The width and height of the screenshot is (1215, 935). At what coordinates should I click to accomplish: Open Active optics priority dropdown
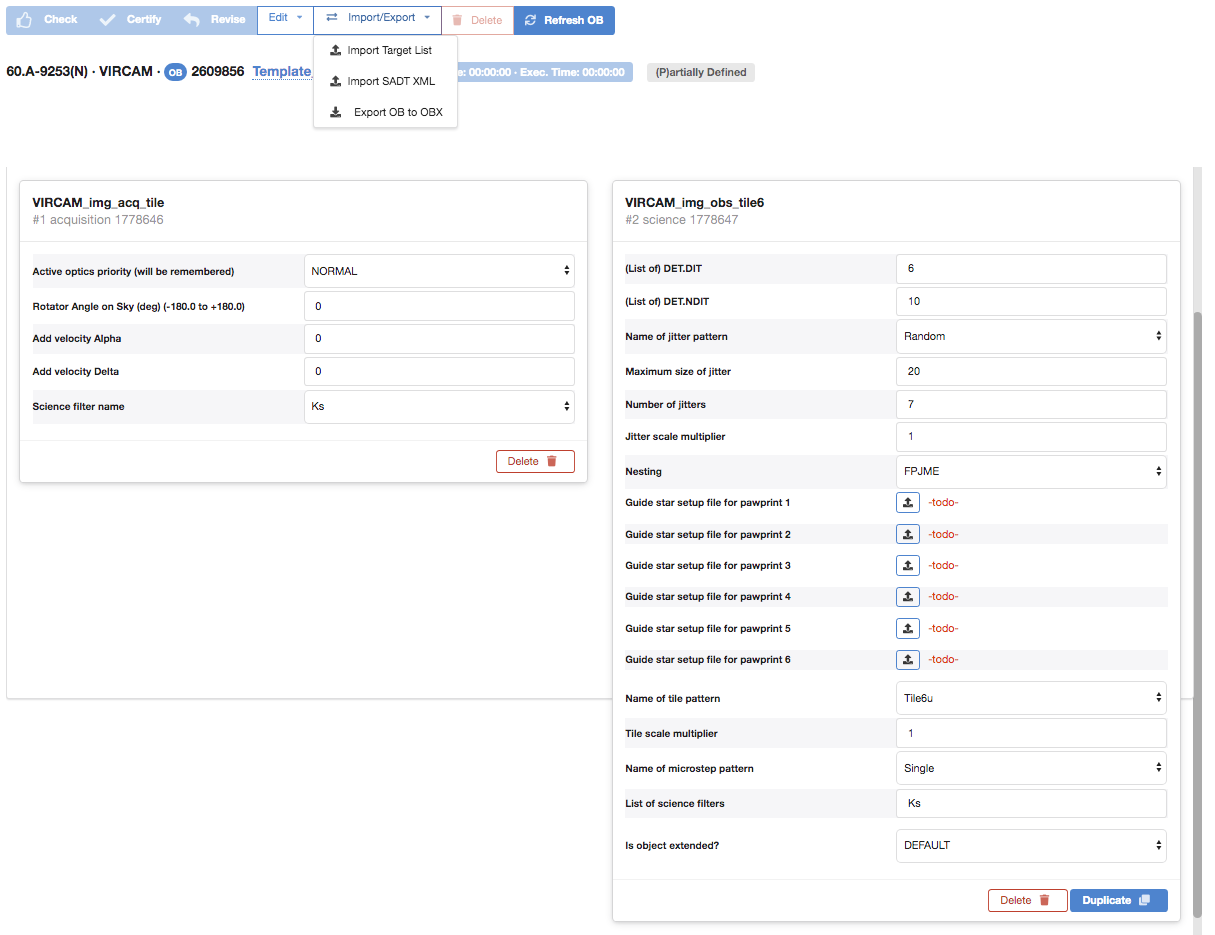click(x=439, y=271)
